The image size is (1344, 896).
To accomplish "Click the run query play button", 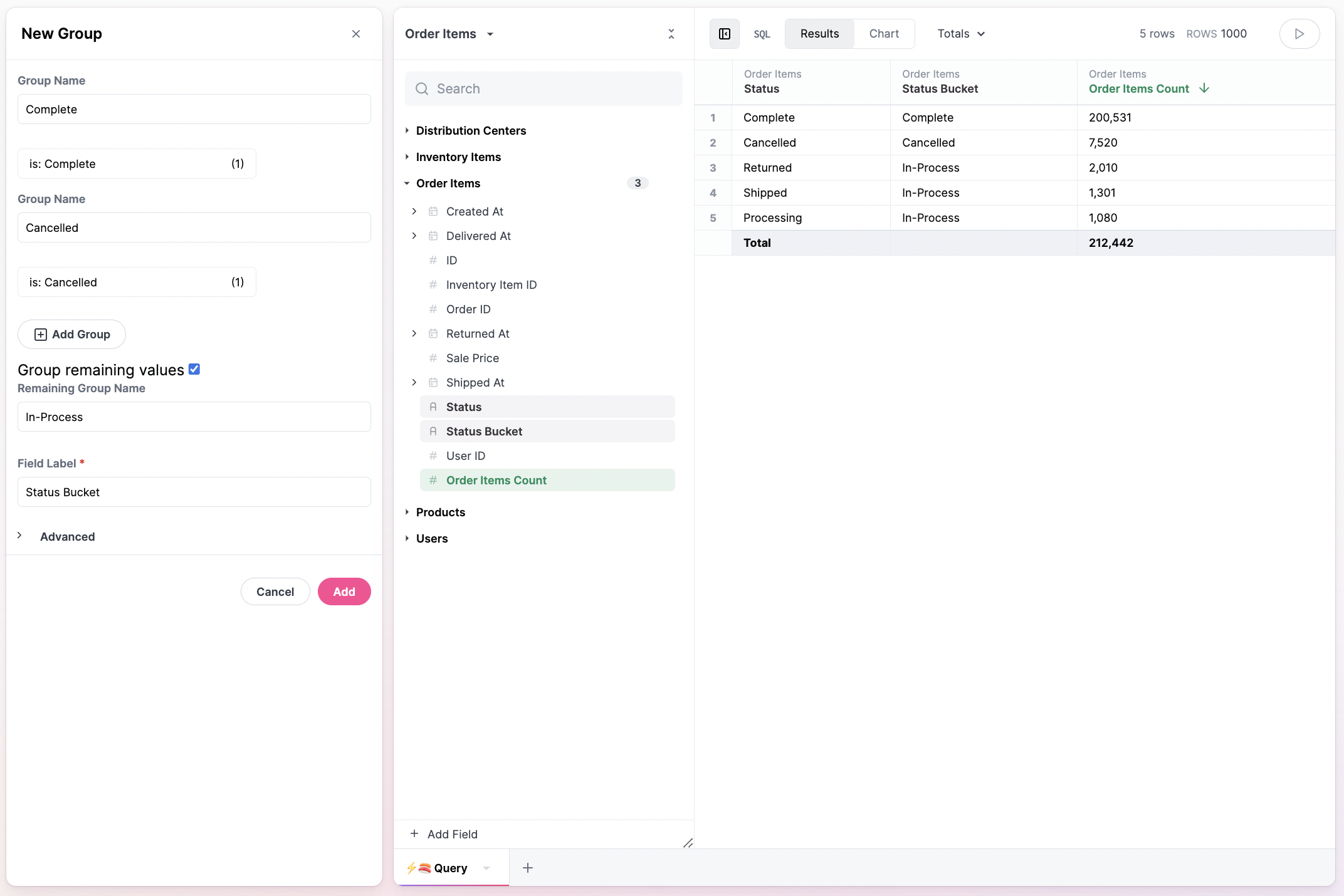I will 1299,34.
